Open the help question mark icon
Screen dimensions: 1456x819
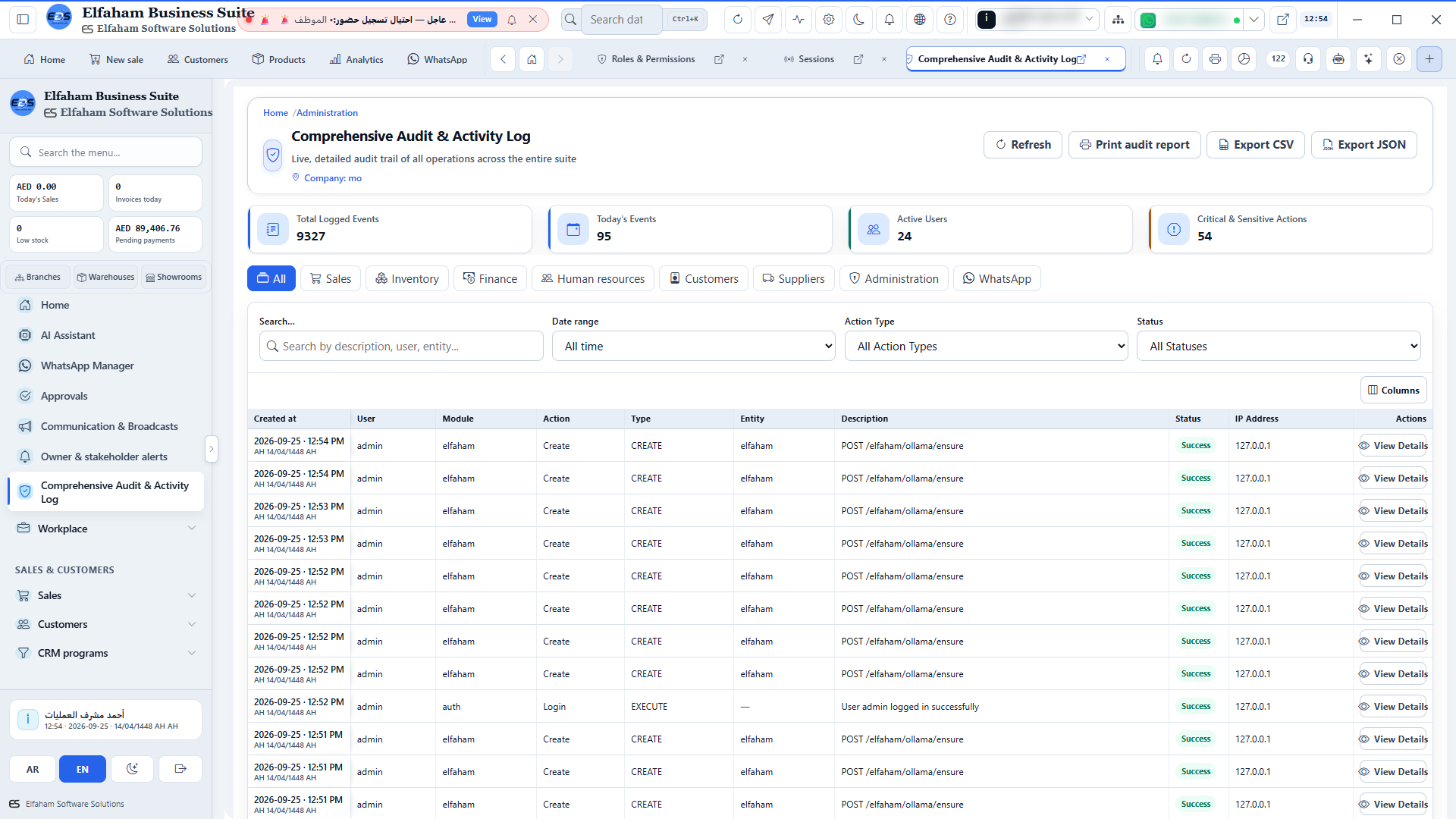tap(949, 20)
